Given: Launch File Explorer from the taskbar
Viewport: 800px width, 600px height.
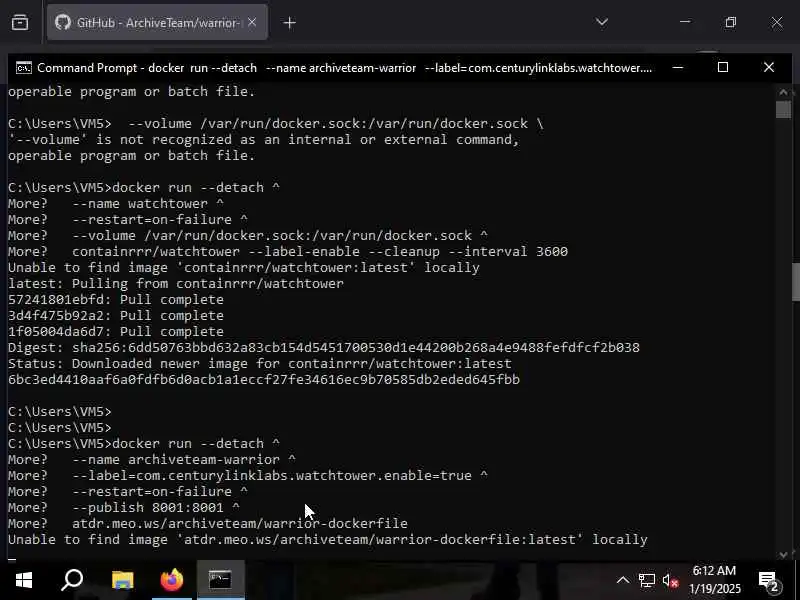Looking at the screenshot, I should click(x=122, y=580).
